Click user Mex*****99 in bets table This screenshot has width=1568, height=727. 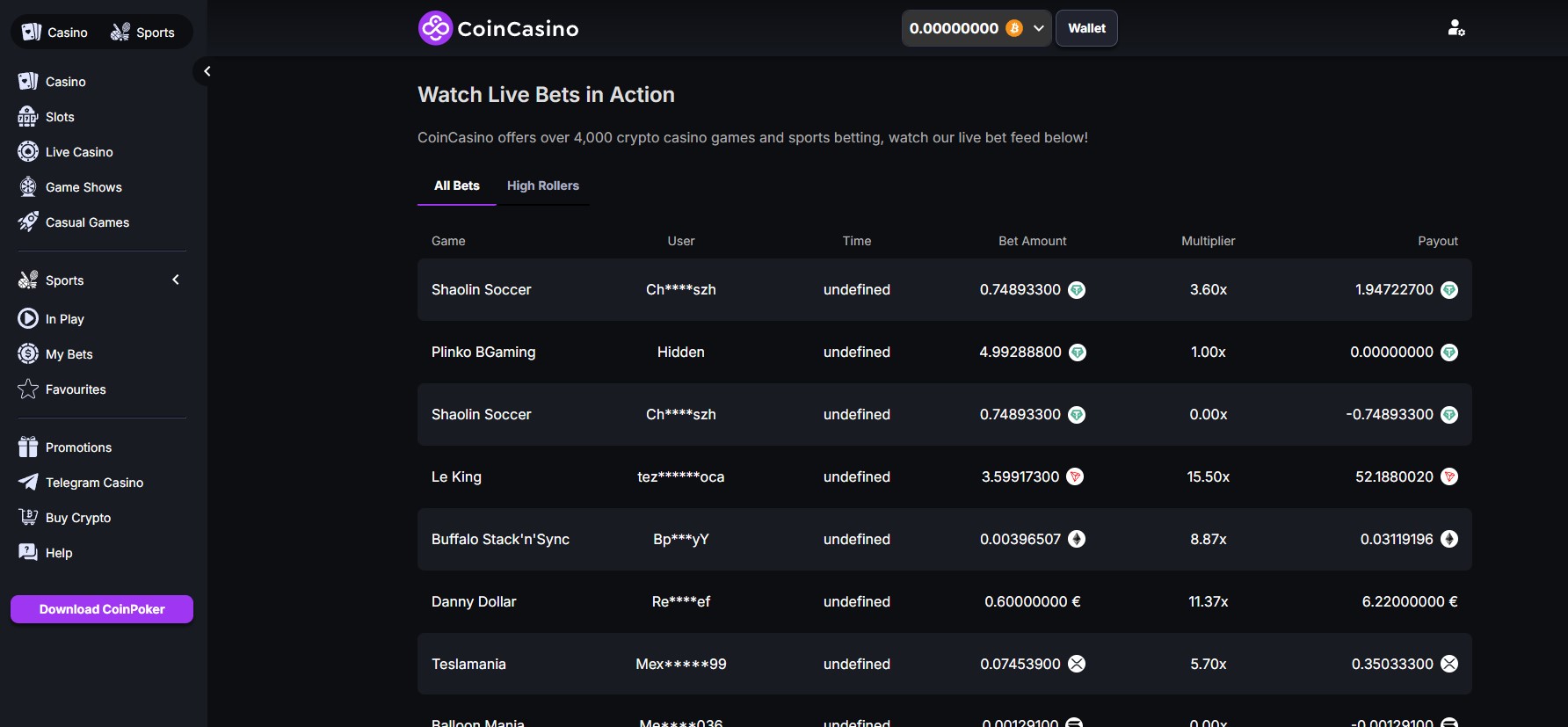point(681,664)
